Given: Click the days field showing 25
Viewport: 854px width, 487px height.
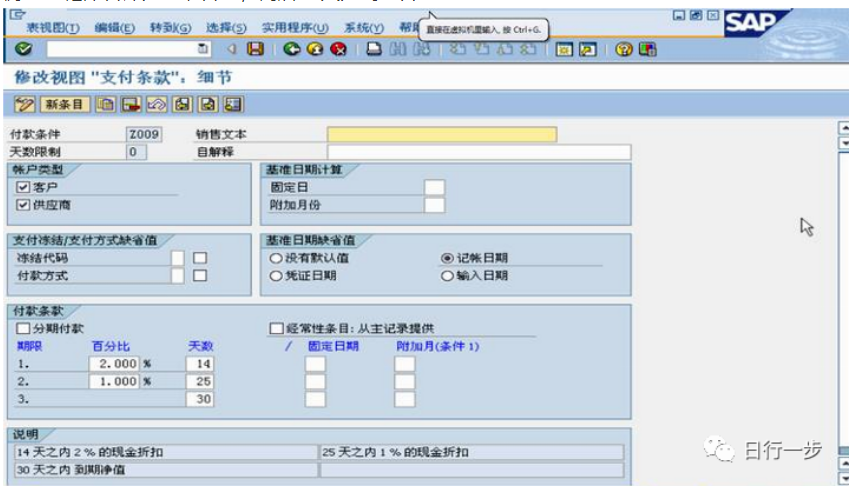Looking at the screenshot, I should point(200,381).
